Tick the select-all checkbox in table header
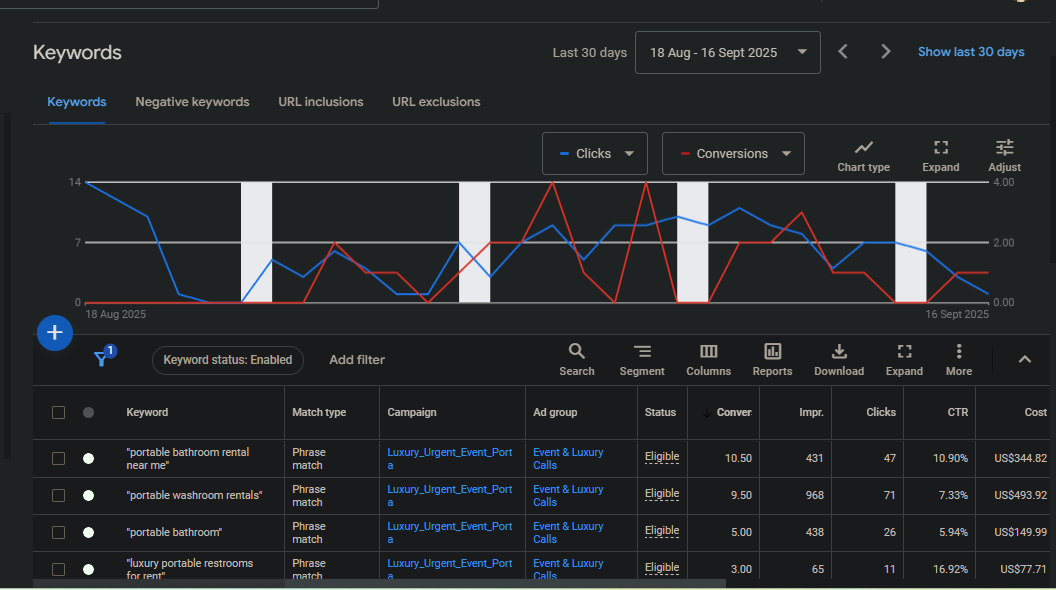1056x590 pixels. pyautogui.click(x=59, y=412)
